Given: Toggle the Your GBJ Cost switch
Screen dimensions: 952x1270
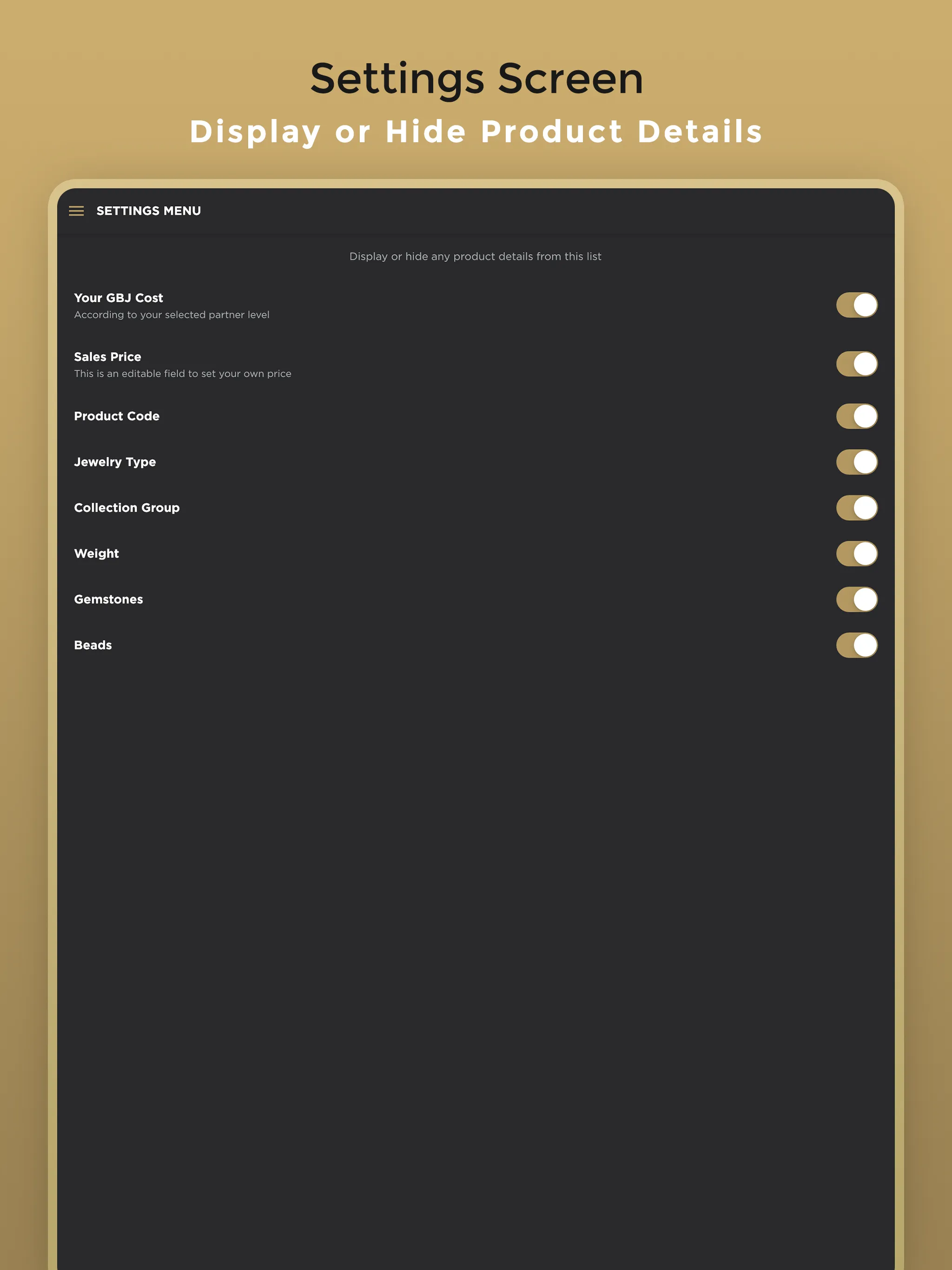Looking at the screenshot, I should click(x=855, y=305).
